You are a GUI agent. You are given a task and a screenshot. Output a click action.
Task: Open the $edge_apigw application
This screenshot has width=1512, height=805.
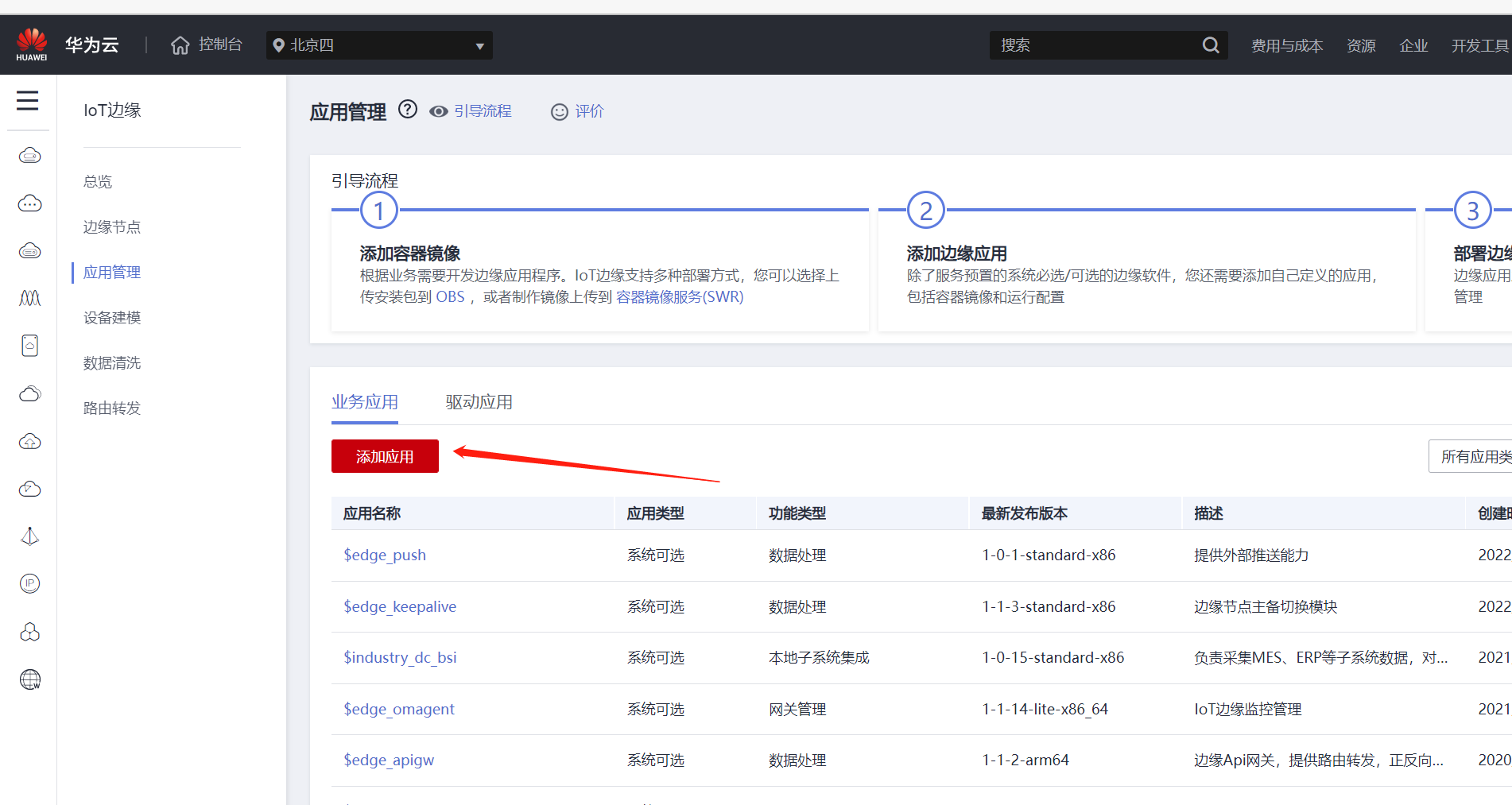[389, 760]
